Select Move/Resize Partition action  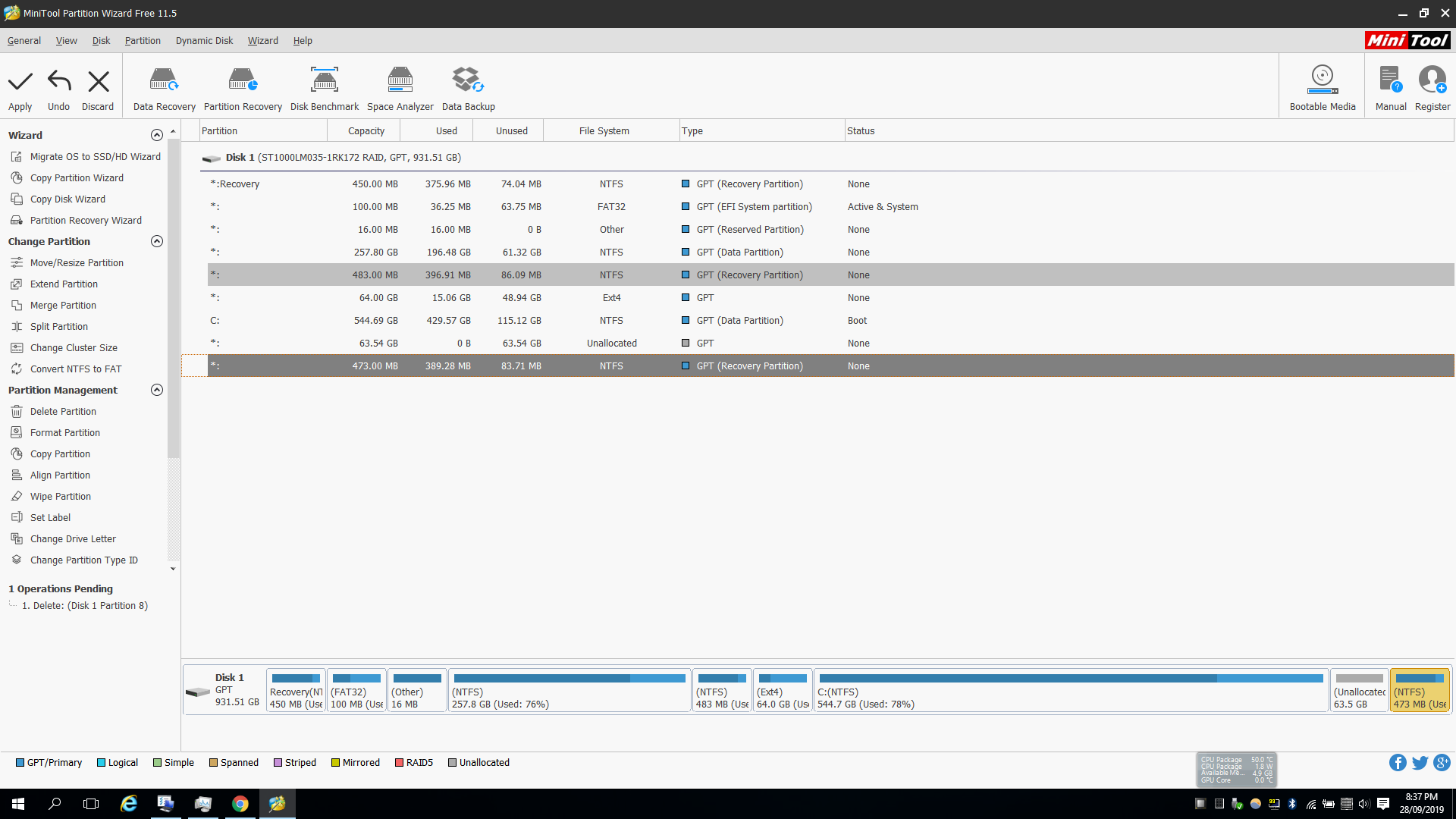pyautogui.click(x=68, y=263)
